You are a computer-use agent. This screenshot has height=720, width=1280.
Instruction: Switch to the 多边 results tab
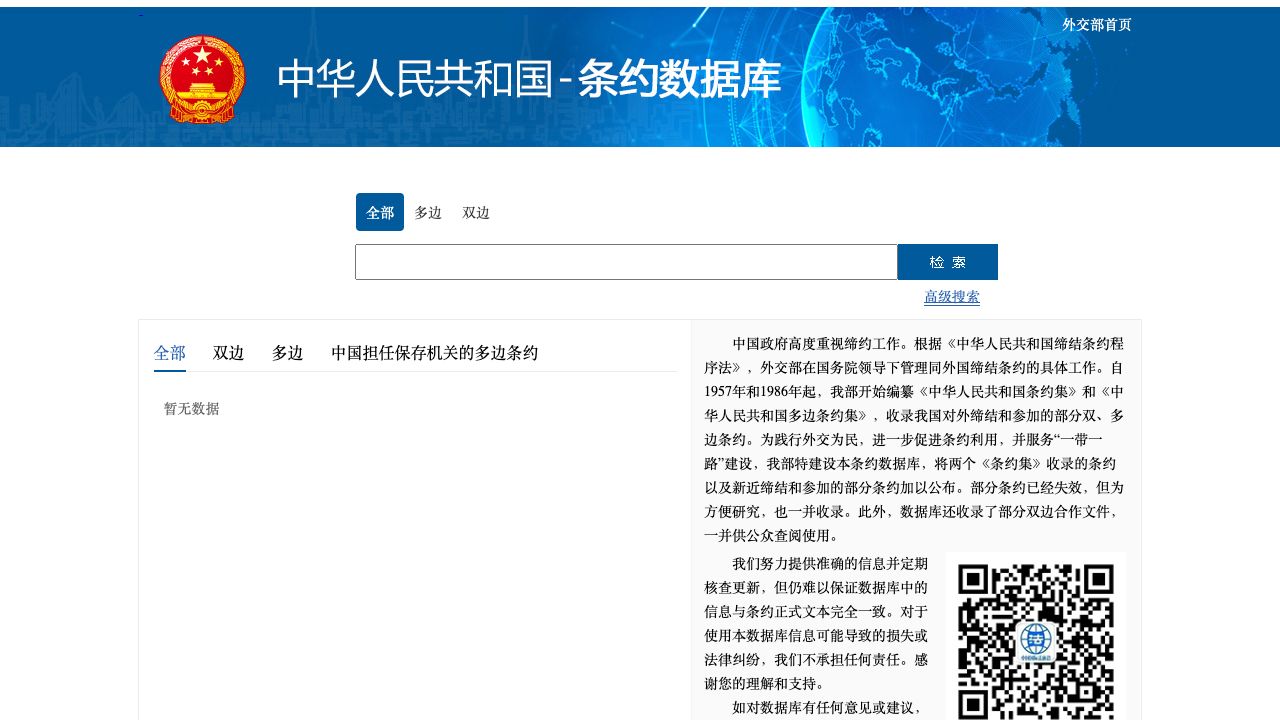(287, 353)
